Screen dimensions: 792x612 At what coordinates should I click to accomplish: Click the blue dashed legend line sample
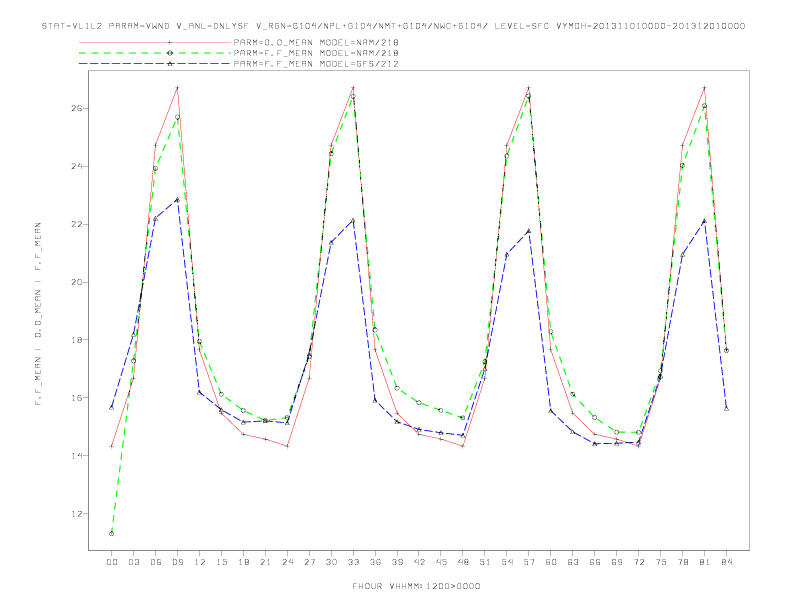[x=155, y=64]
